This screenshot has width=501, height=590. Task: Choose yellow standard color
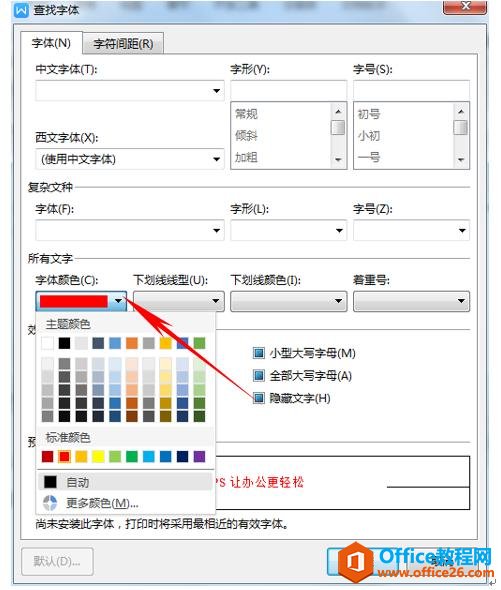[98, 456]
